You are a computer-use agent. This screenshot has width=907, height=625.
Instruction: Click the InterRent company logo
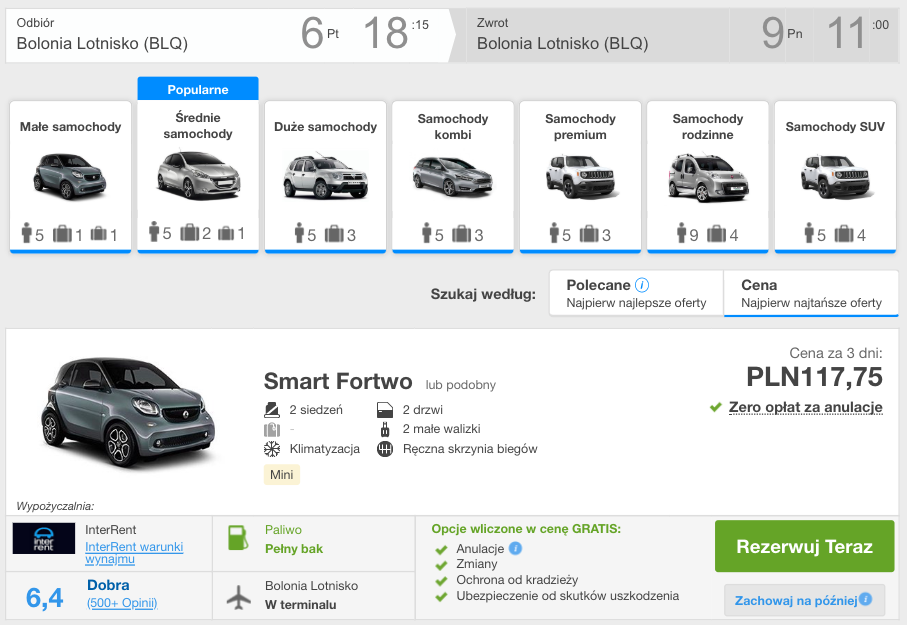(44, 538)
